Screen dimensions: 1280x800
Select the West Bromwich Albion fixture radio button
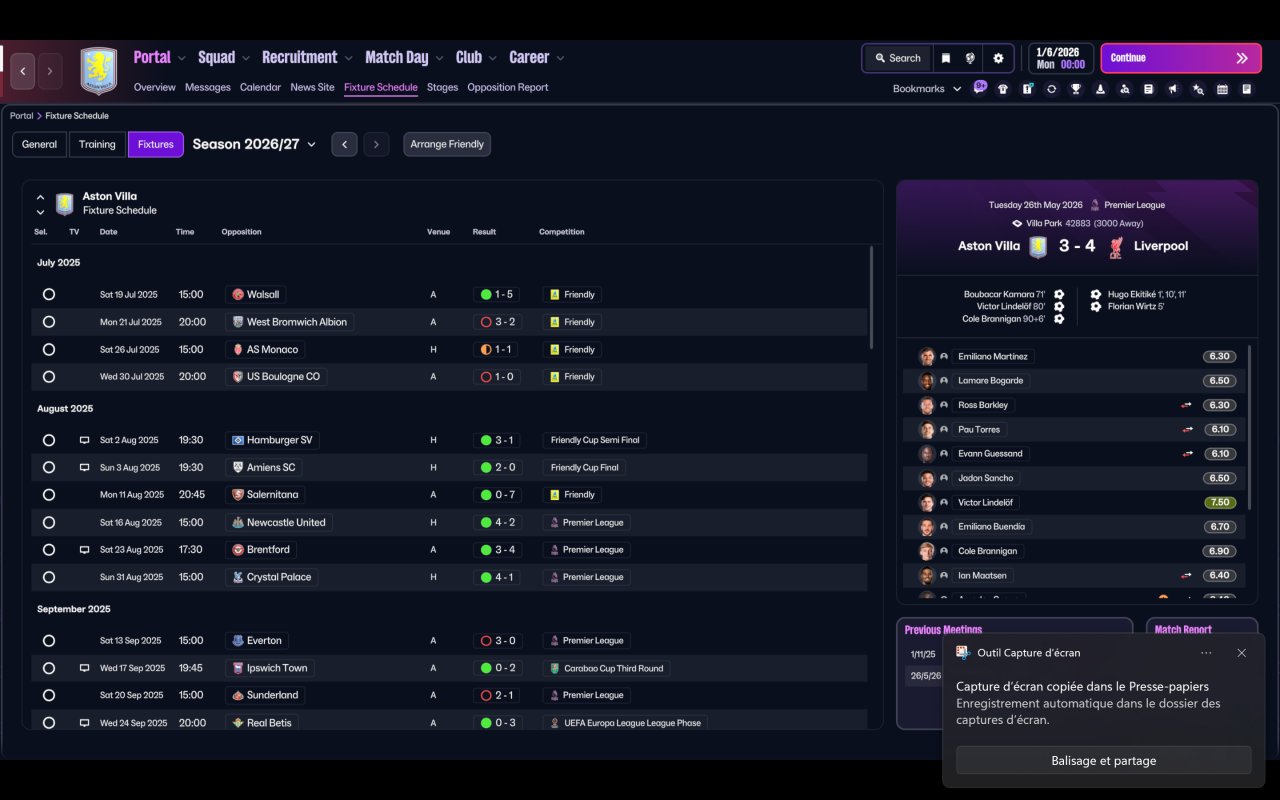pyautogui.click(x=49, y=322)
